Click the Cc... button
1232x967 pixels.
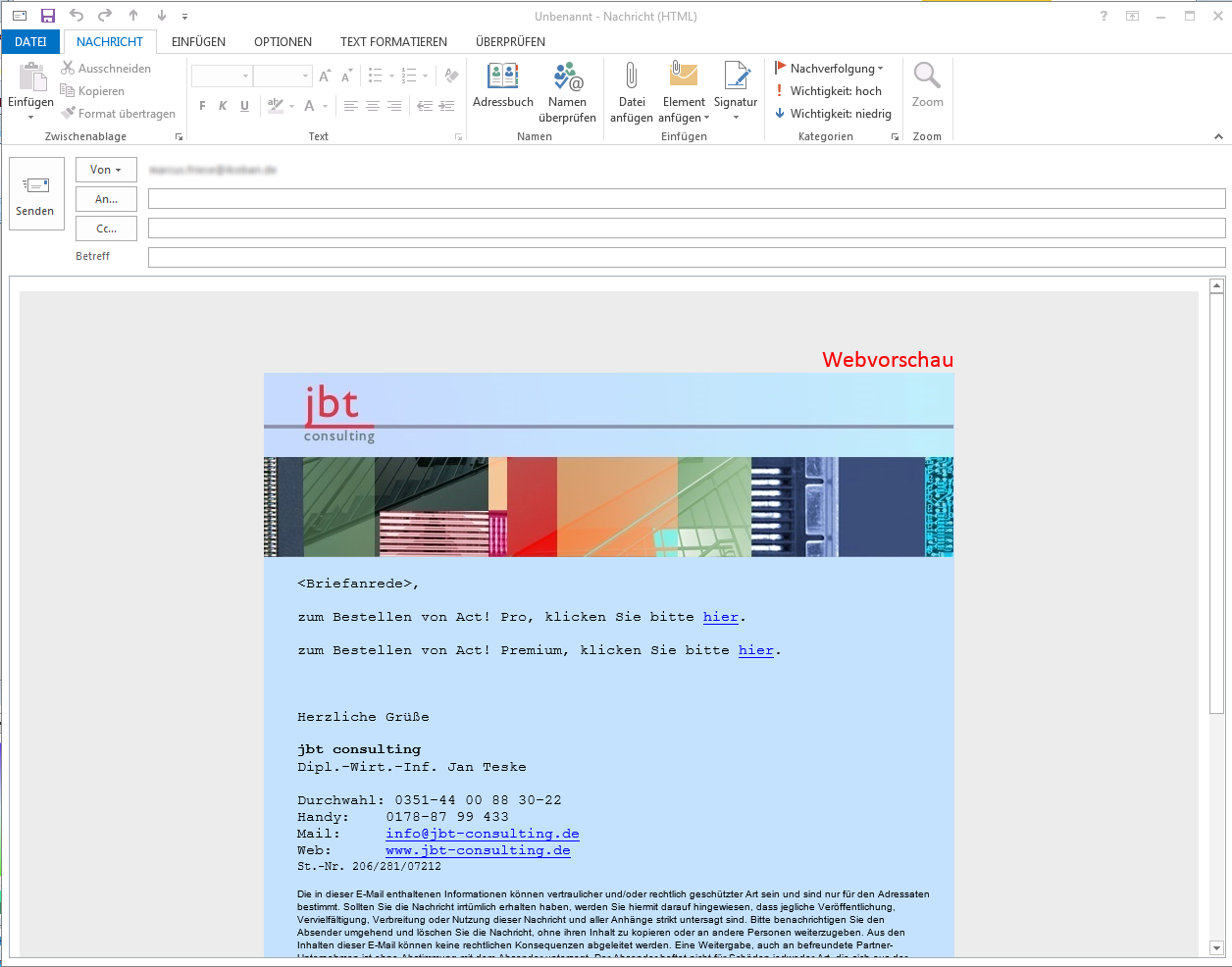[106, 229]
